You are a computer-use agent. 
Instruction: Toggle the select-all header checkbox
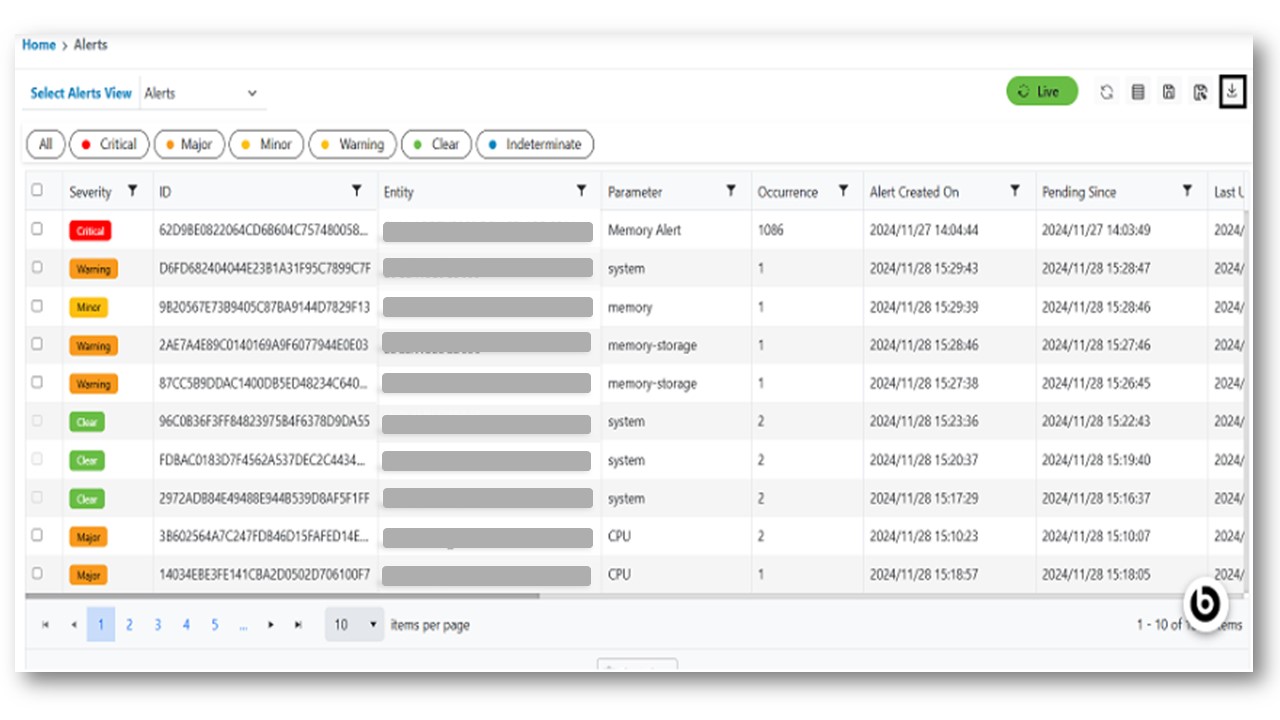click(37, 190)
